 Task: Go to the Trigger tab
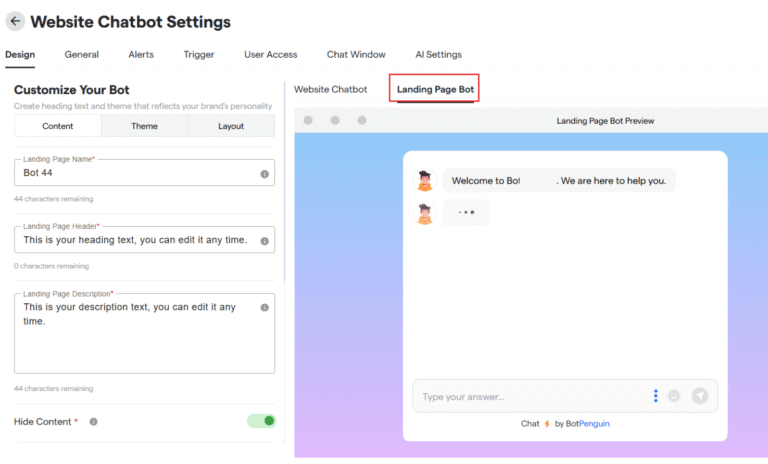coord(199,54)
